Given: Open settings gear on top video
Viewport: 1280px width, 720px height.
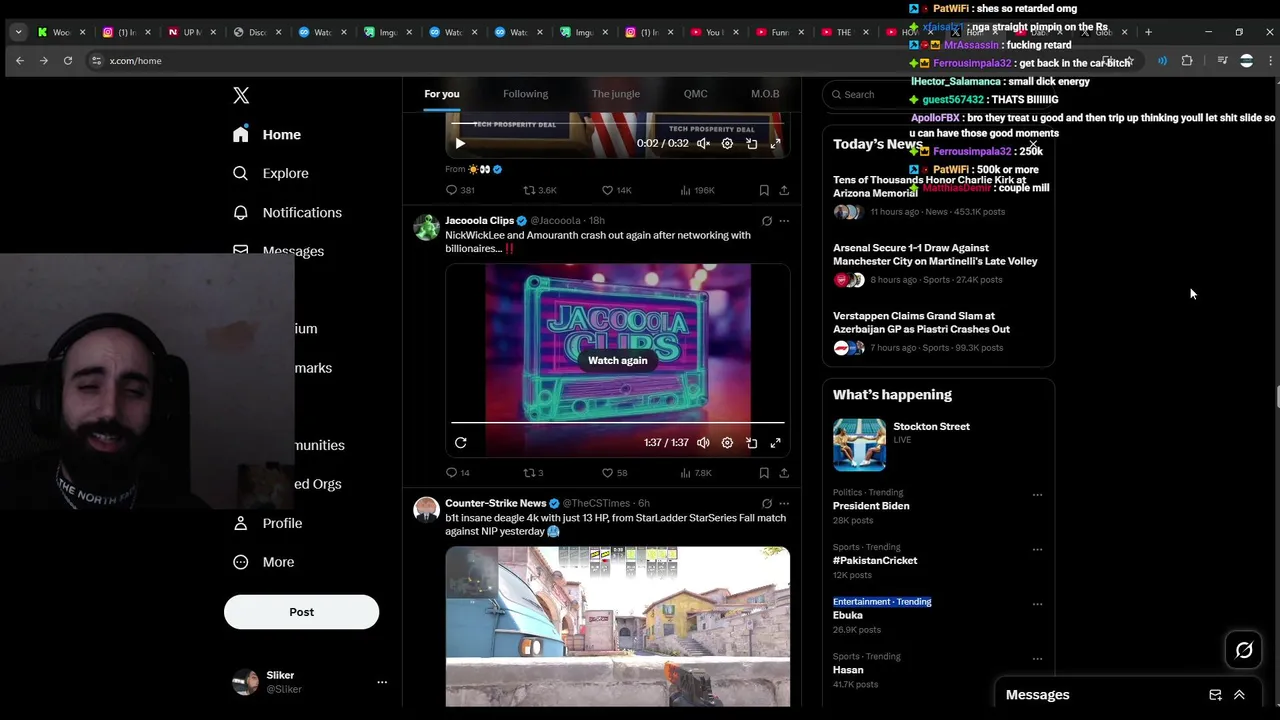Looking at the screenshot, I should (727, 143).
